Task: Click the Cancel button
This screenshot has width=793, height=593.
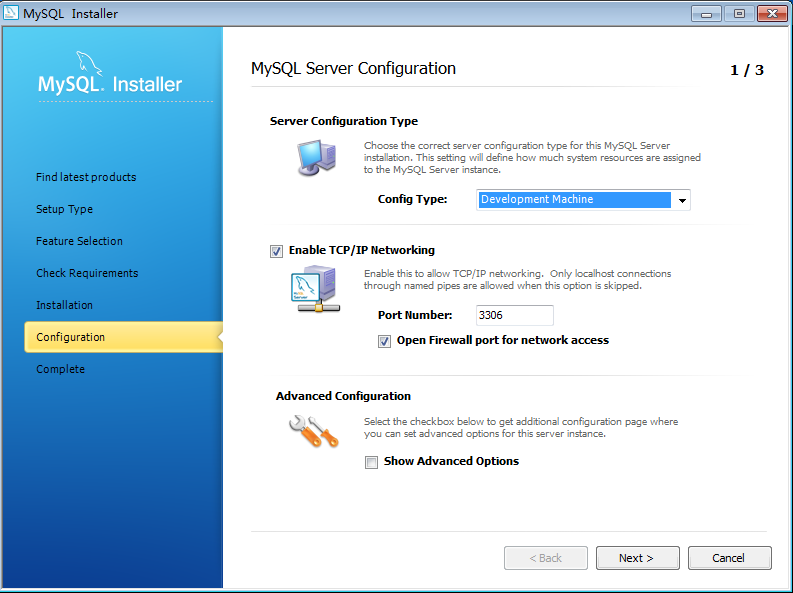Action: coord(729,558)
